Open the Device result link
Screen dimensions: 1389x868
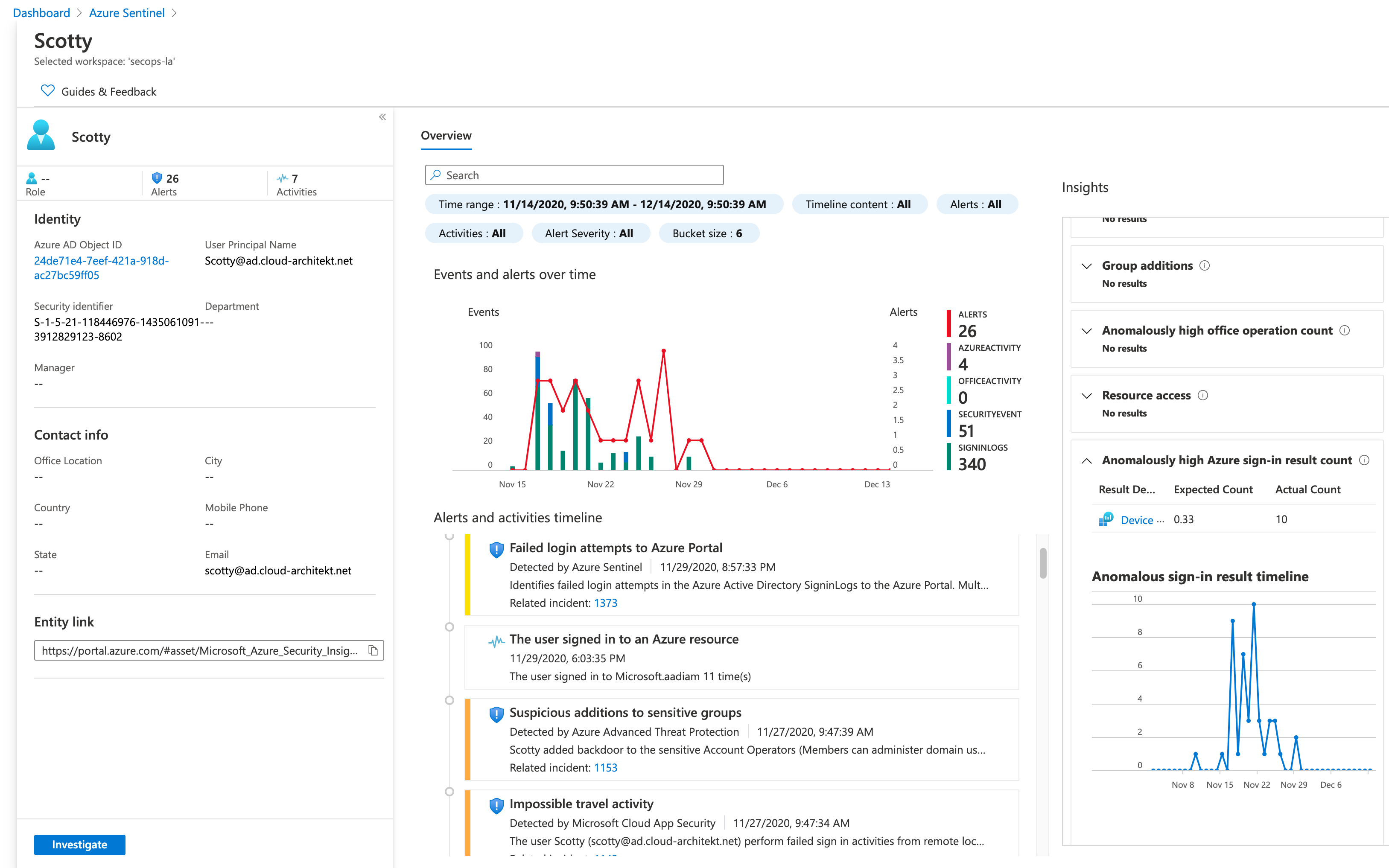coord(1136,520)
